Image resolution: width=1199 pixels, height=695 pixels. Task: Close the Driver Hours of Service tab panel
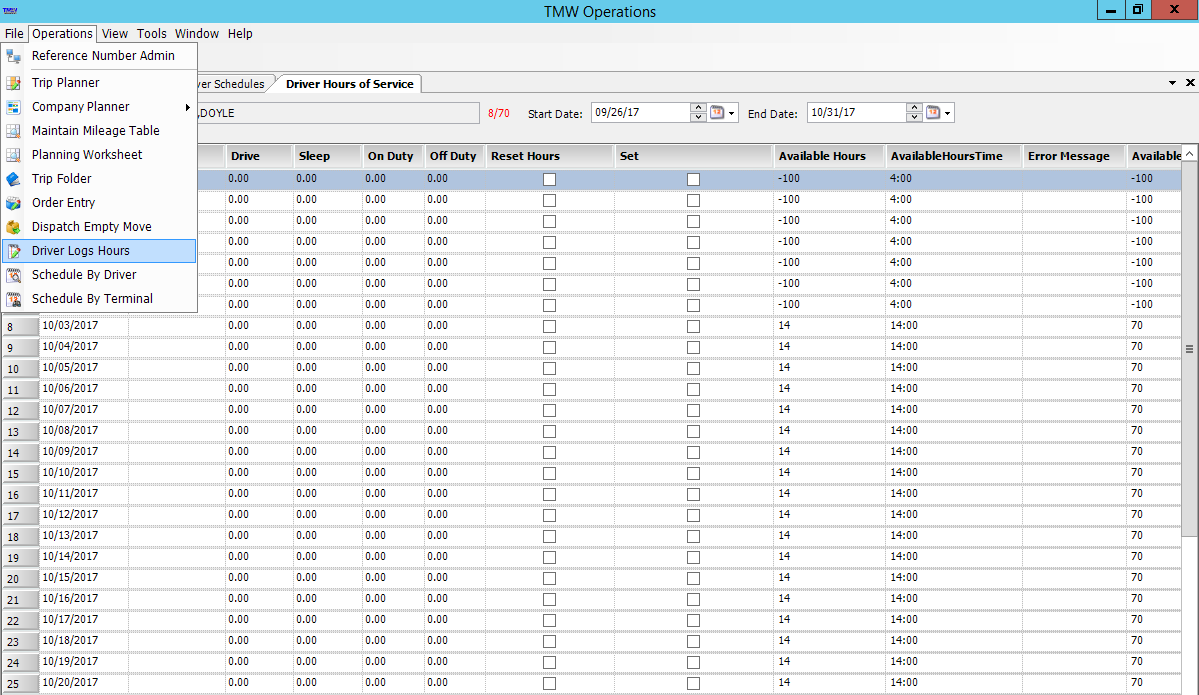[x=1190, y=83]
